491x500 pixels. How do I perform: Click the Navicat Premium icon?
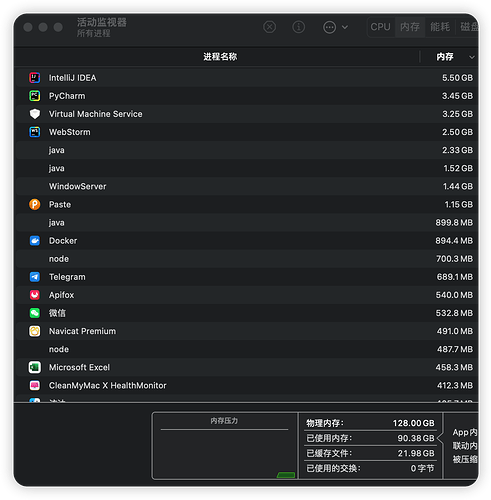pos(35,331)
